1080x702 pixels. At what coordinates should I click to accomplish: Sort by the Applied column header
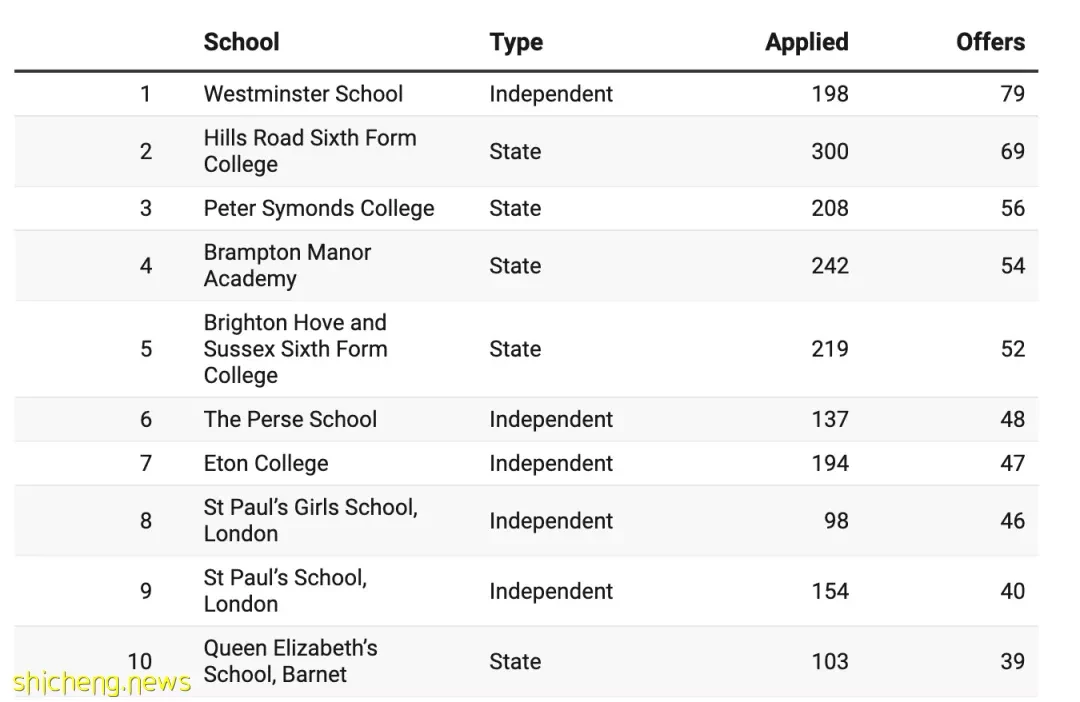[807, 43]
